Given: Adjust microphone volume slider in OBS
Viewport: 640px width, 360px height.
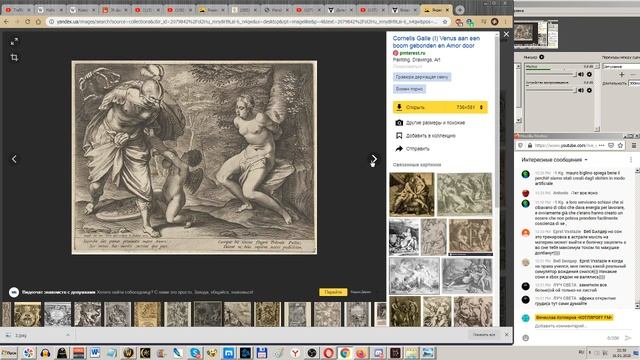Looking at the screenshot, I should tap(550, 74).
